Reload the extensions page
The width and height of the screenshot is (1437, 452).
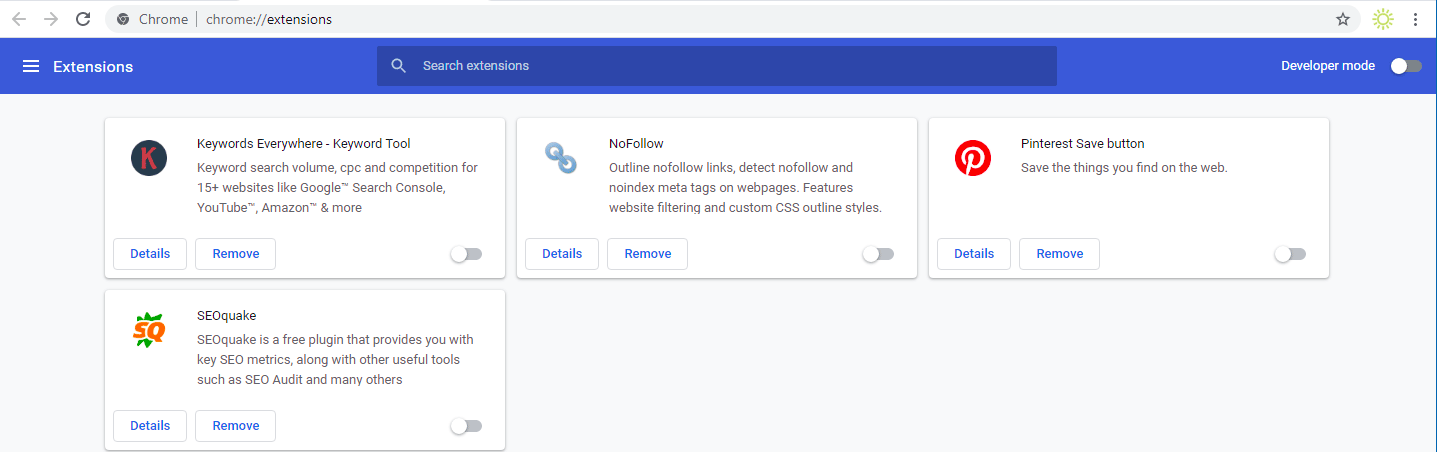tap(84, 19)
